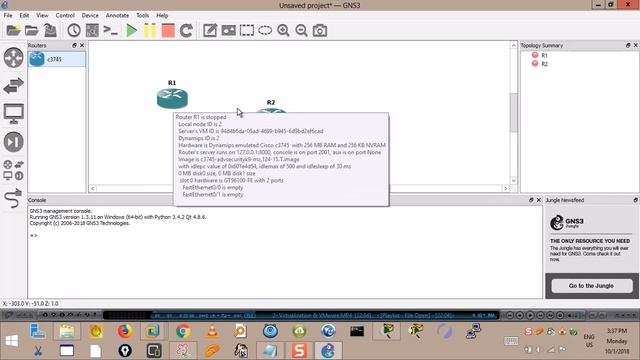
Task: Reload all devices icon
Action: coord(186,30)
